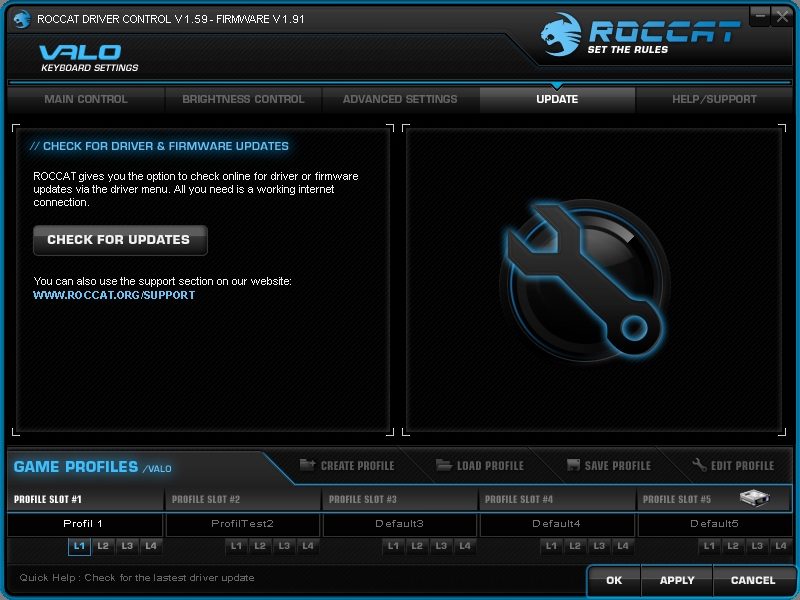Select L2 under Profil 1

103,546
